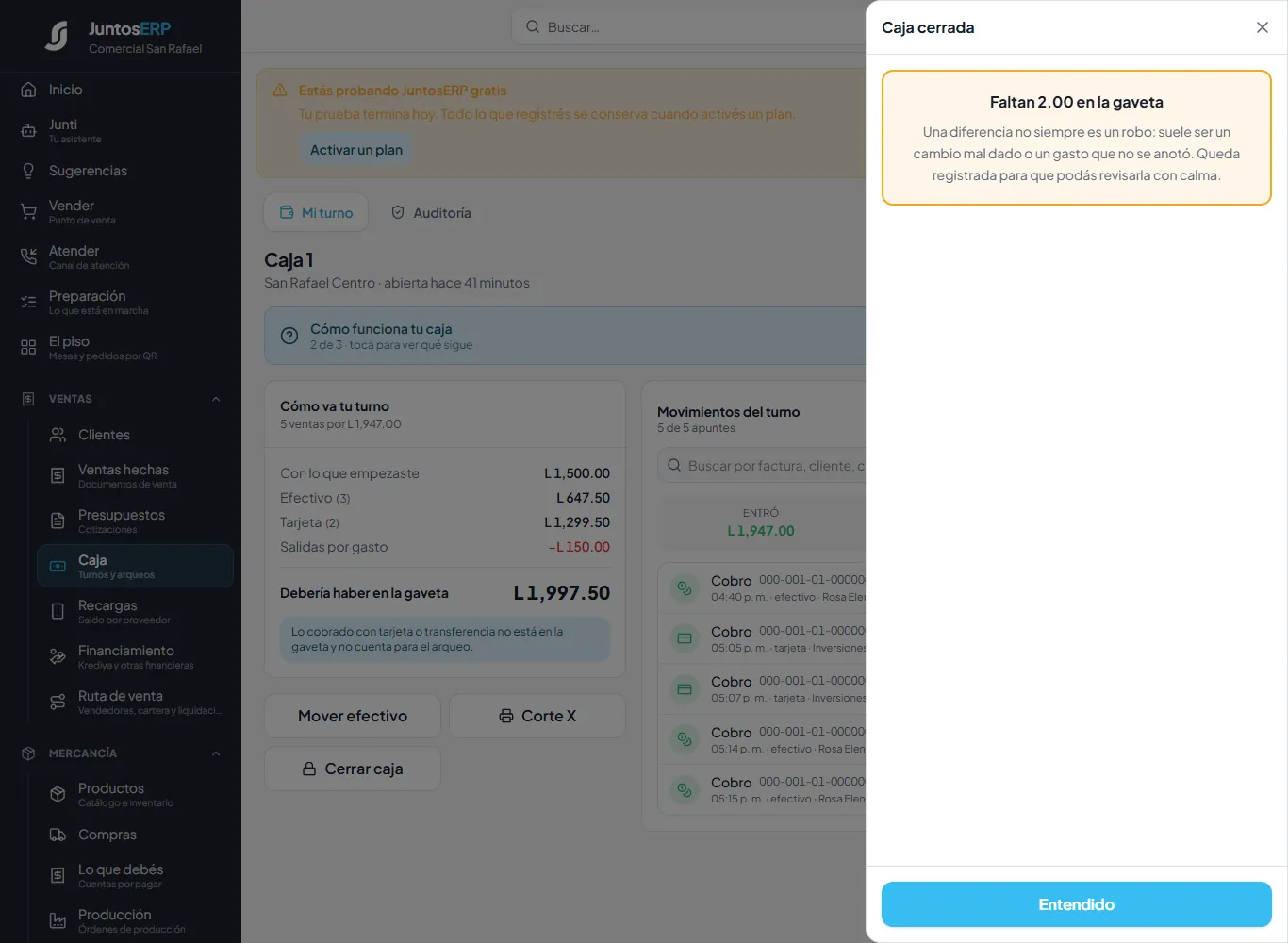The image size is (1288, 943).
Task: Open the Junti assistant icon
Action: (x=28, y=130)
